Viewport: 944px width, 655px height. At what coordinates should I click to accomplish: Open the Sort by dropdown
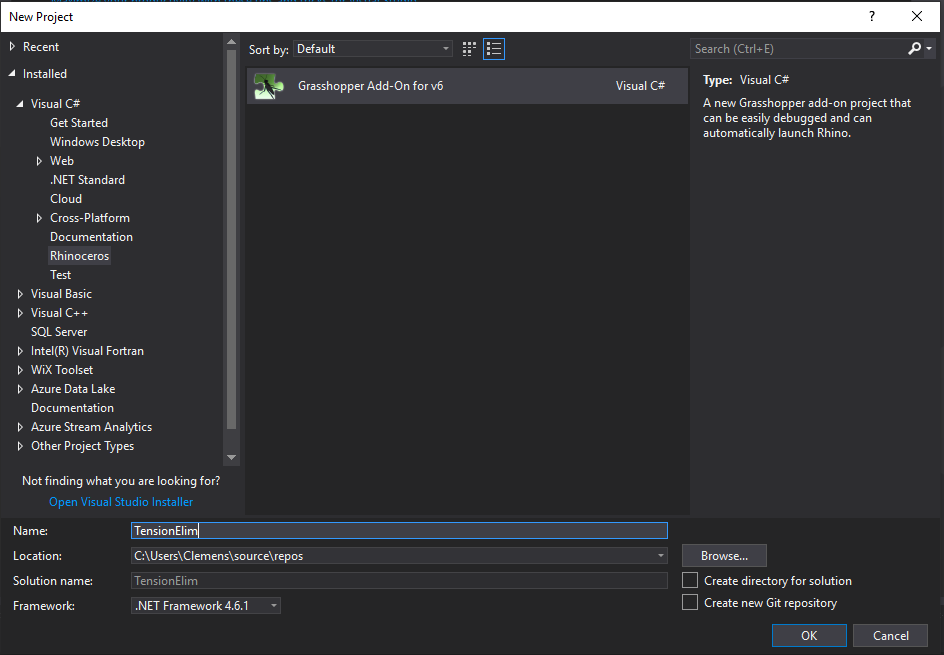[373, 49]
